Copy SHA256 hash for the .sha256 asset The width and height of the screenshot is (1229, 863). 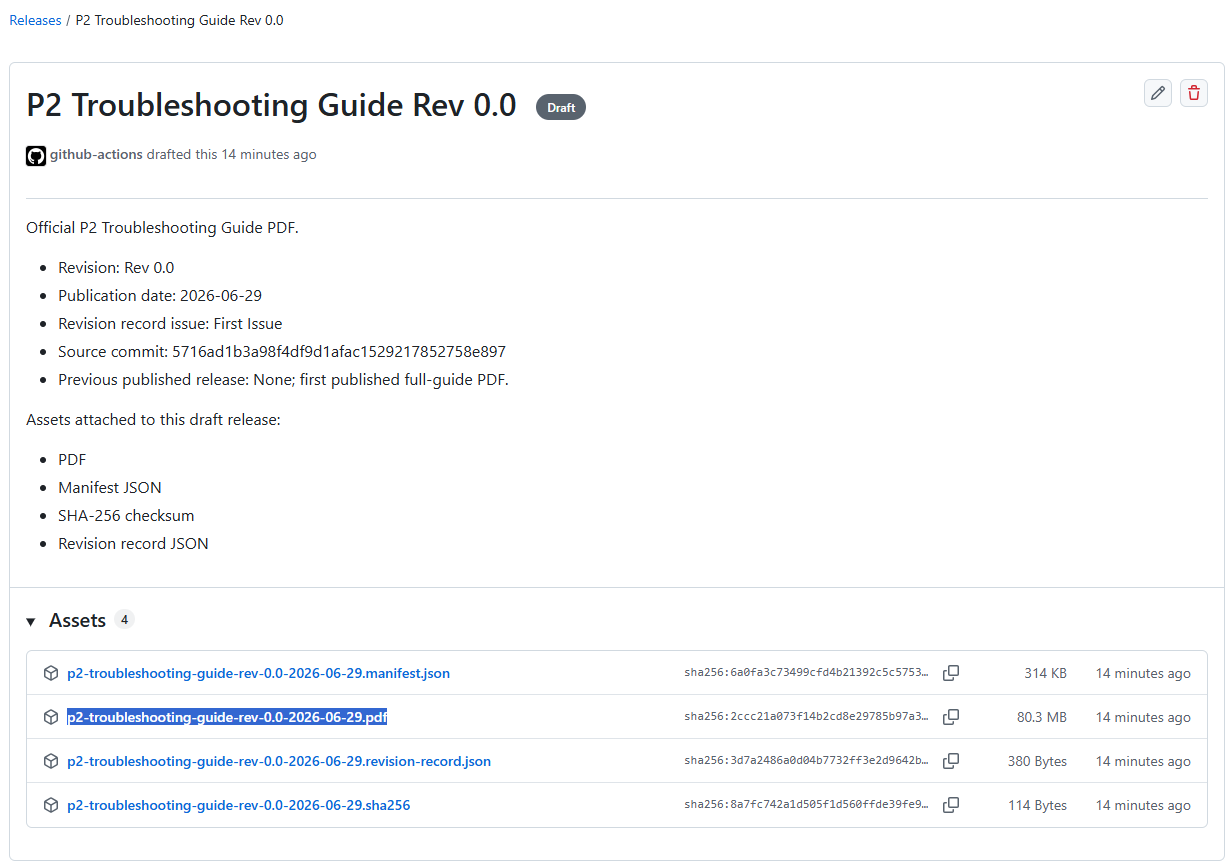click(x=951, y=805)
